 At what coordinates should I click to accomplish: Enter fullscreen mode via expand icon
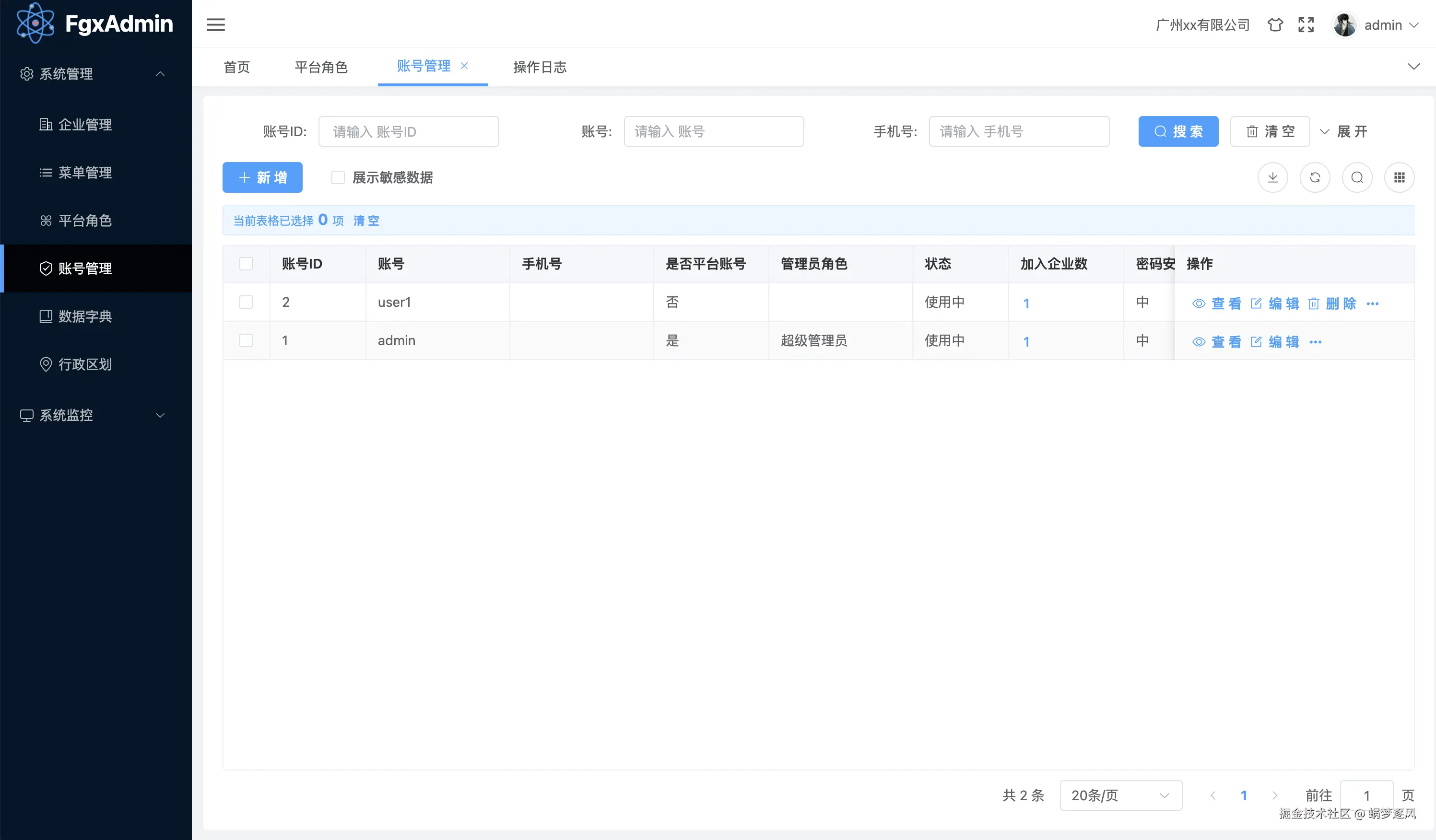pyautogui.click(x=1306, y=24)
